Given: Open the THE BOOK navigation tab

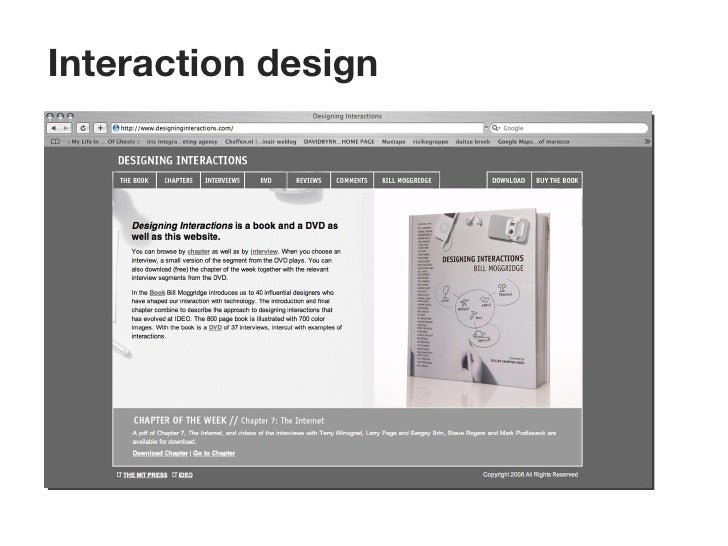Looking at the screenshot, I should 134,181.
